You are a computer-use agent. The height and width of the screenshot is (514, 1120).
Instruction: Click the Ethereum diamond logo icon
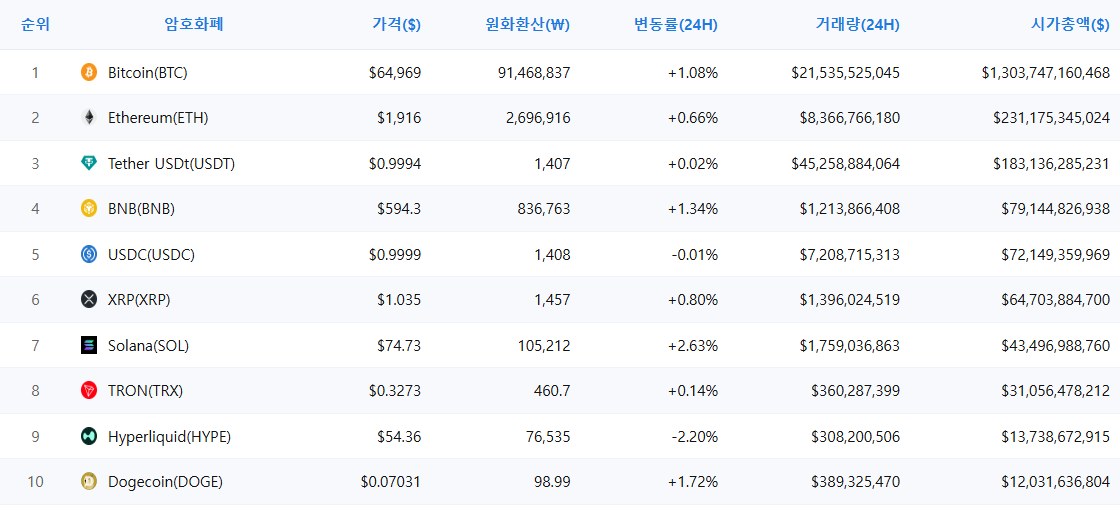tap(89, 118)
